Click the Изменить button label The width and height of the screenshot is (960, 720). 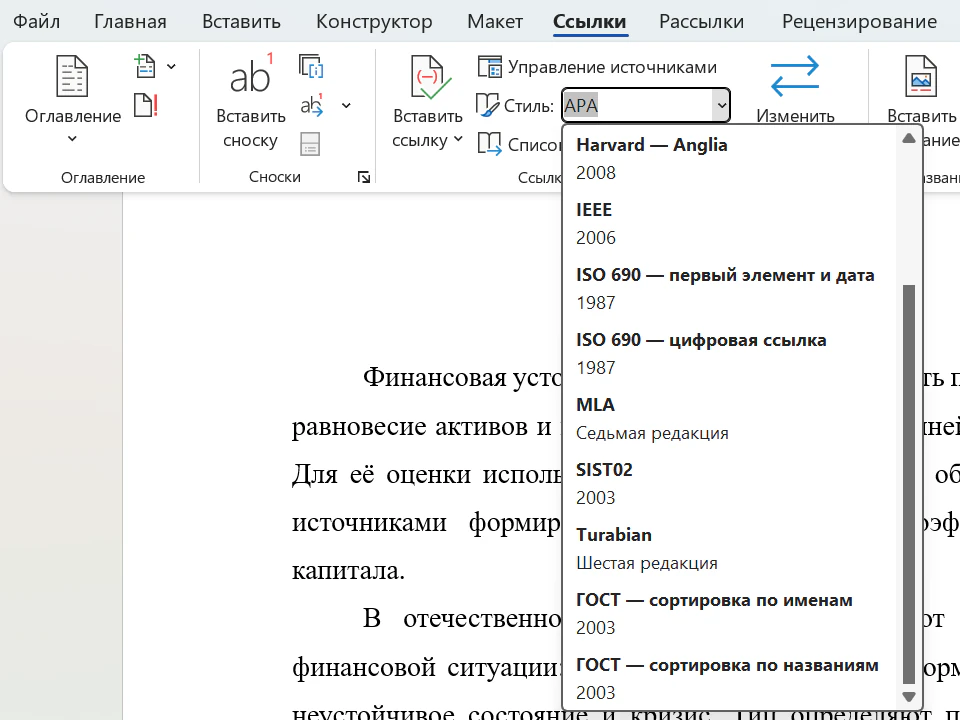pos(795,116)
